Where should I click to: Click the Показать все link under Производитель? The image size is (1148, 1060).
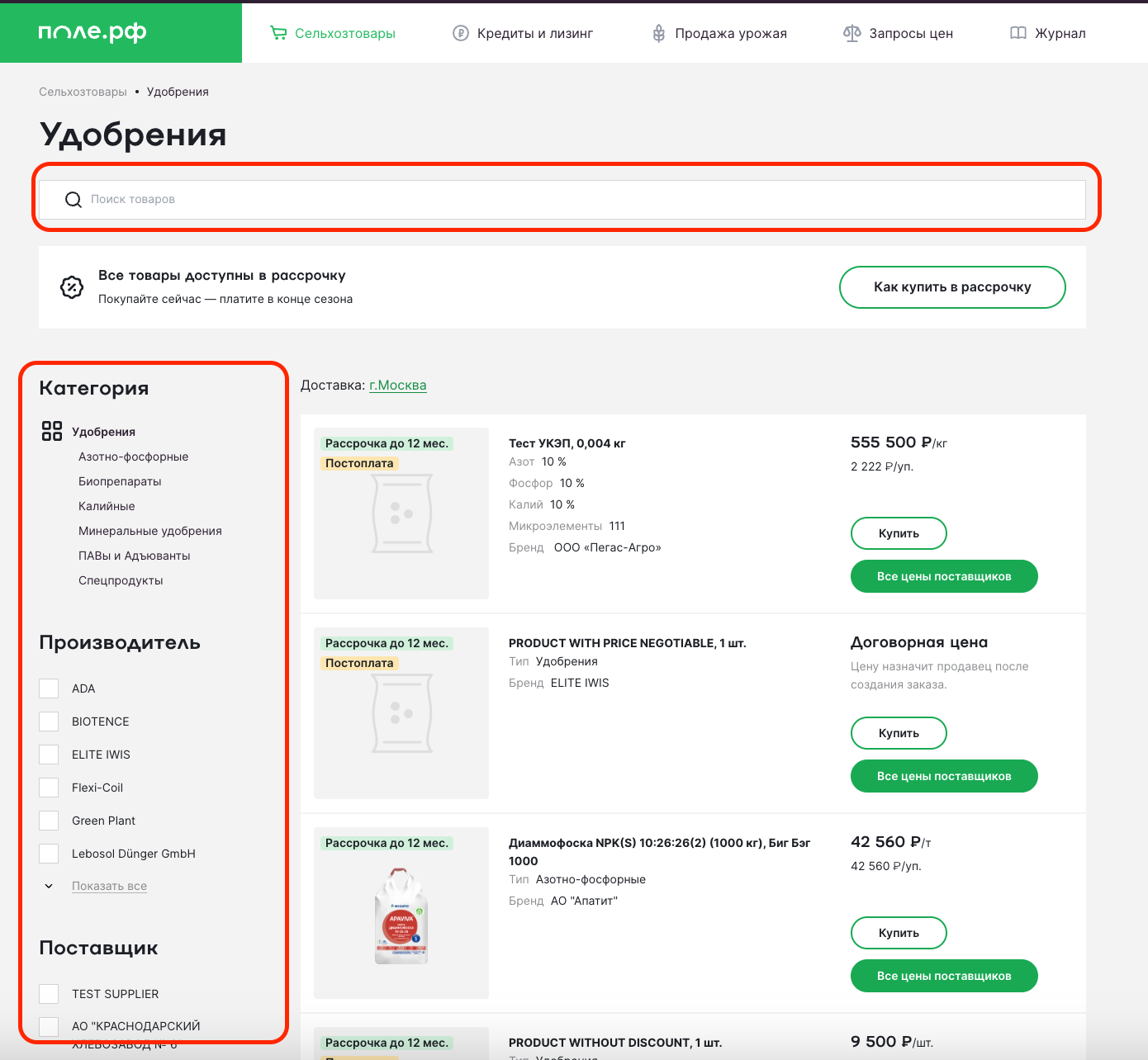coord(109,886)
